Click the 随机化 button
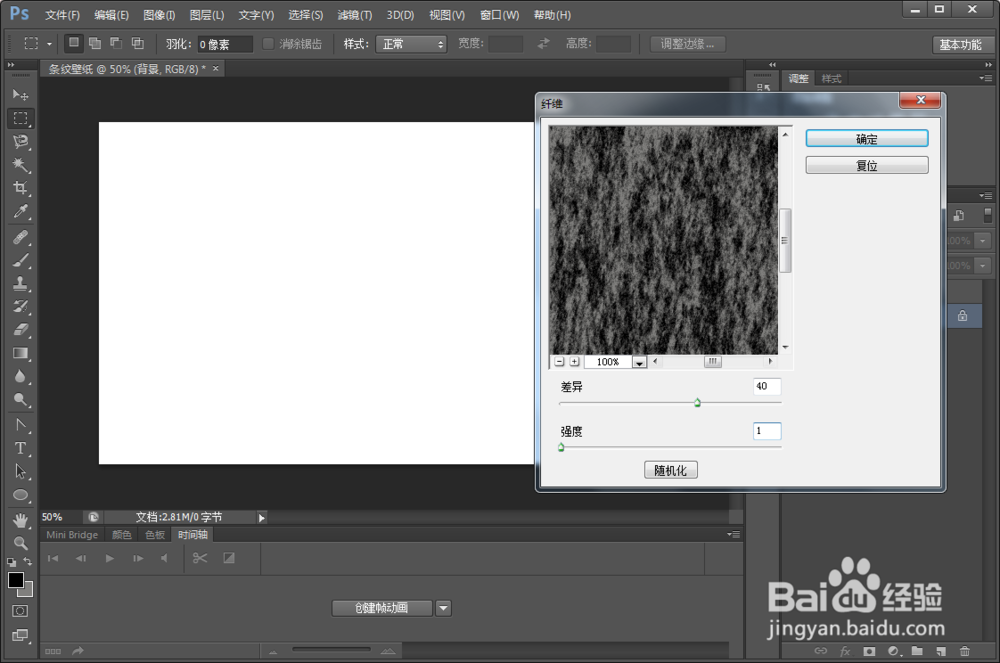Image resolution: width=1000 pixels, height=663 pixels. point(670,470)
